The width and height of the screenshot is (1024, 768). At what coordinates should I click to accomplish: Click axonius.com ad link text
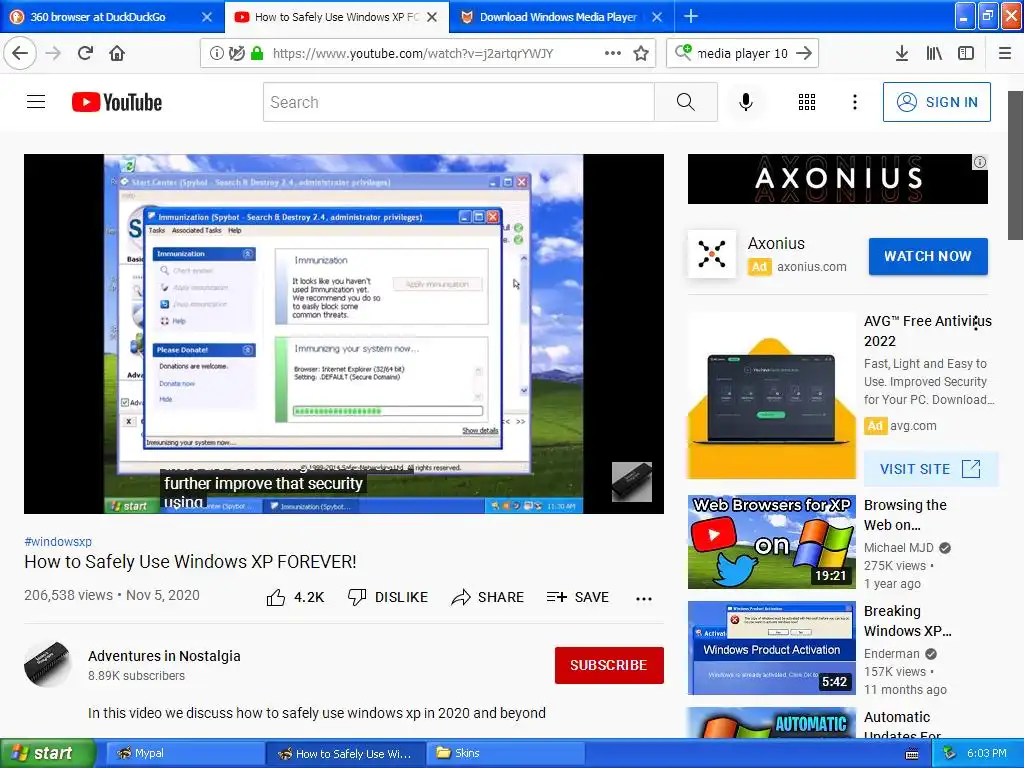pos(811,266)
